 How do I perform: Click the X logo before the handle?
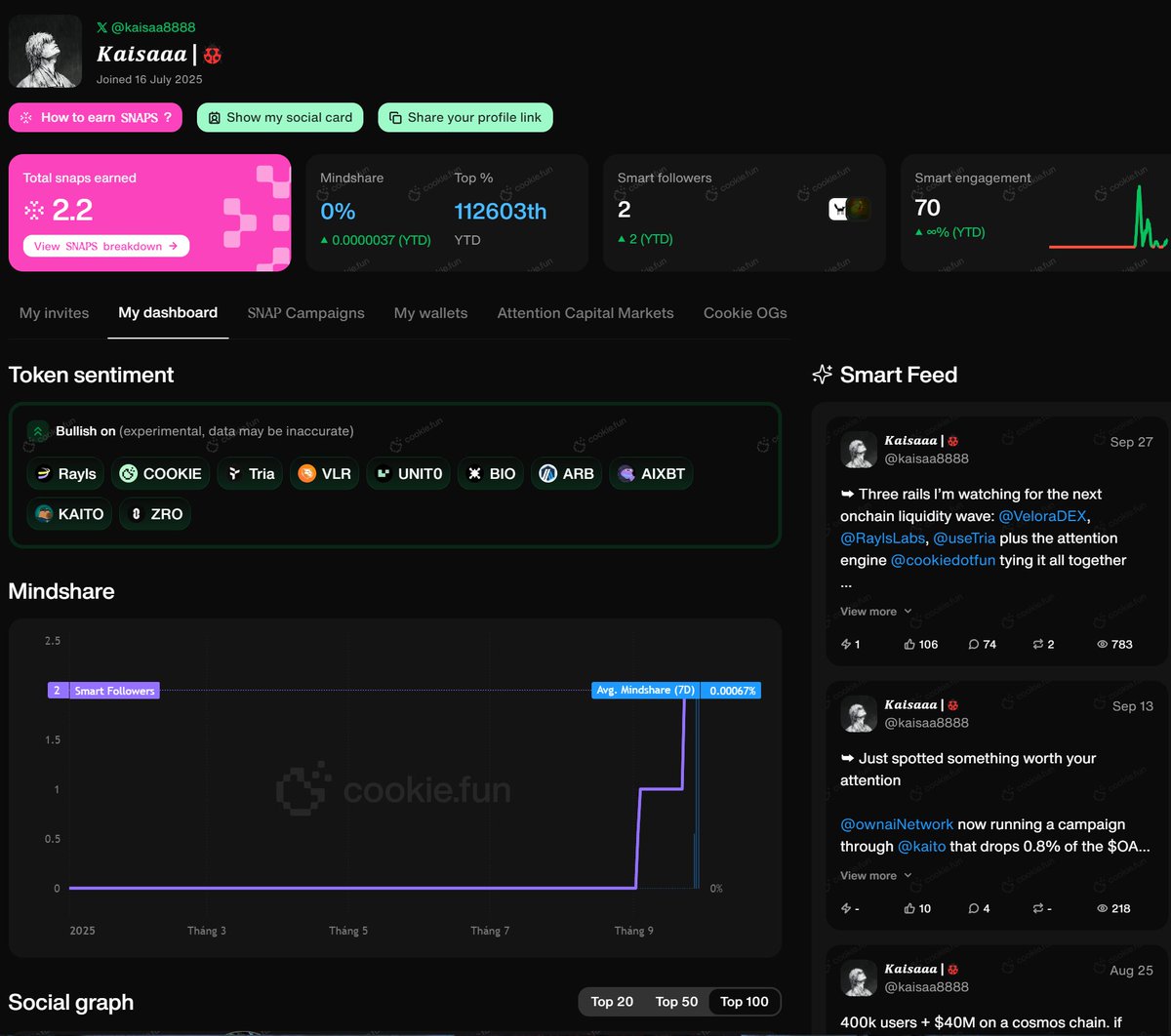[102, 27]
